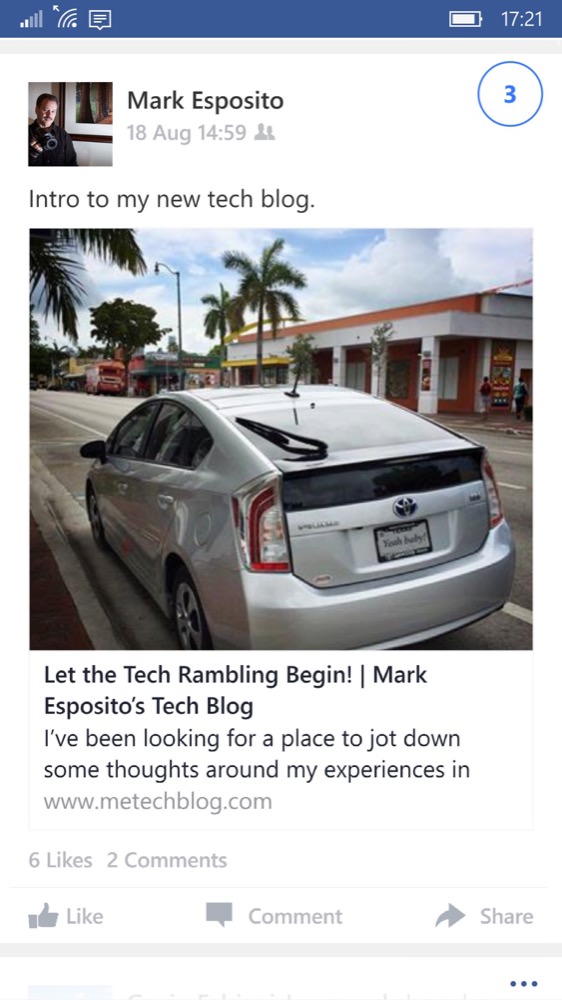Visit www.metechblog.com link
Viewport: 562px width, 1000px height.
click(158, 801)
